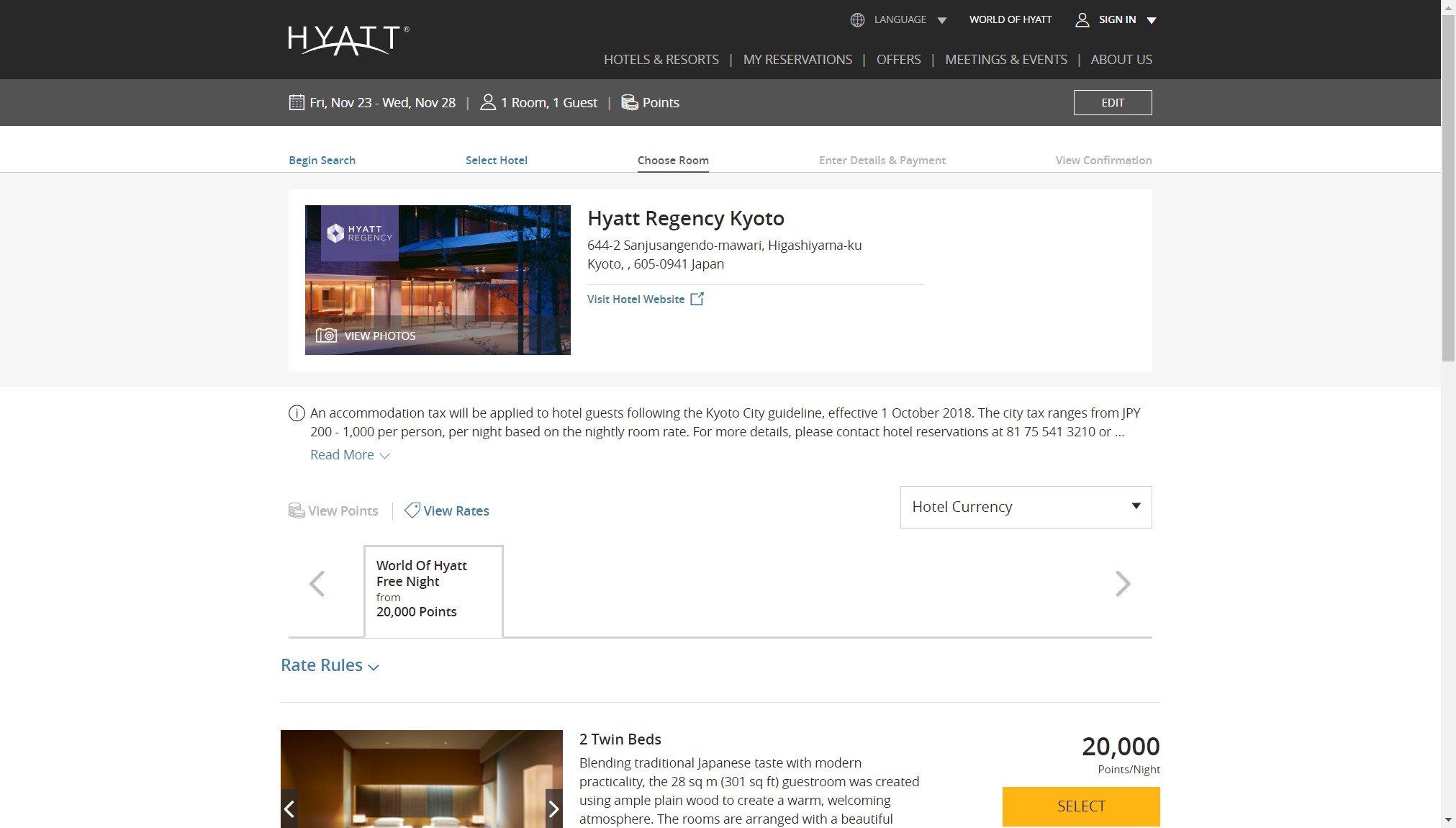Click the user profile icon
Screen dimensions: 1456x828
click(x=1082, y=20)
